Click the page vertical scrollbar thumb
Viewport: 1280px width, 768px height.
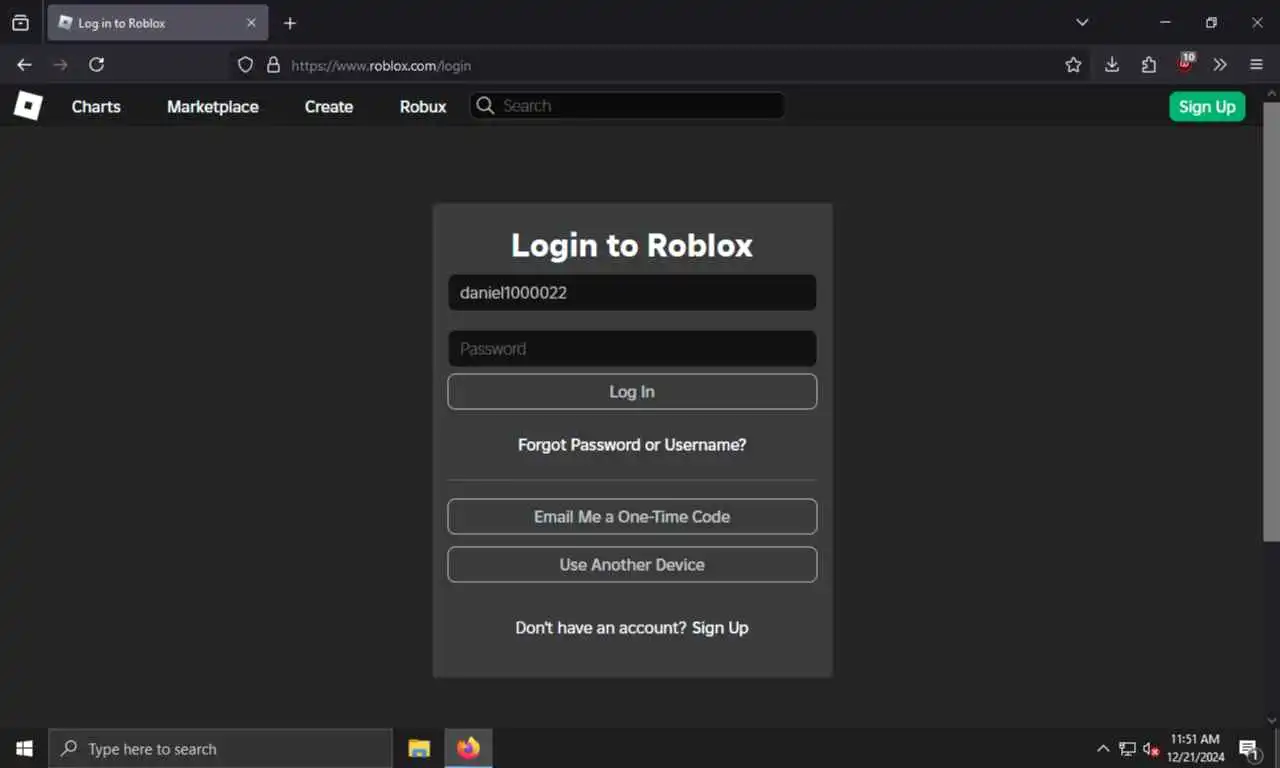coord(1272,320)
